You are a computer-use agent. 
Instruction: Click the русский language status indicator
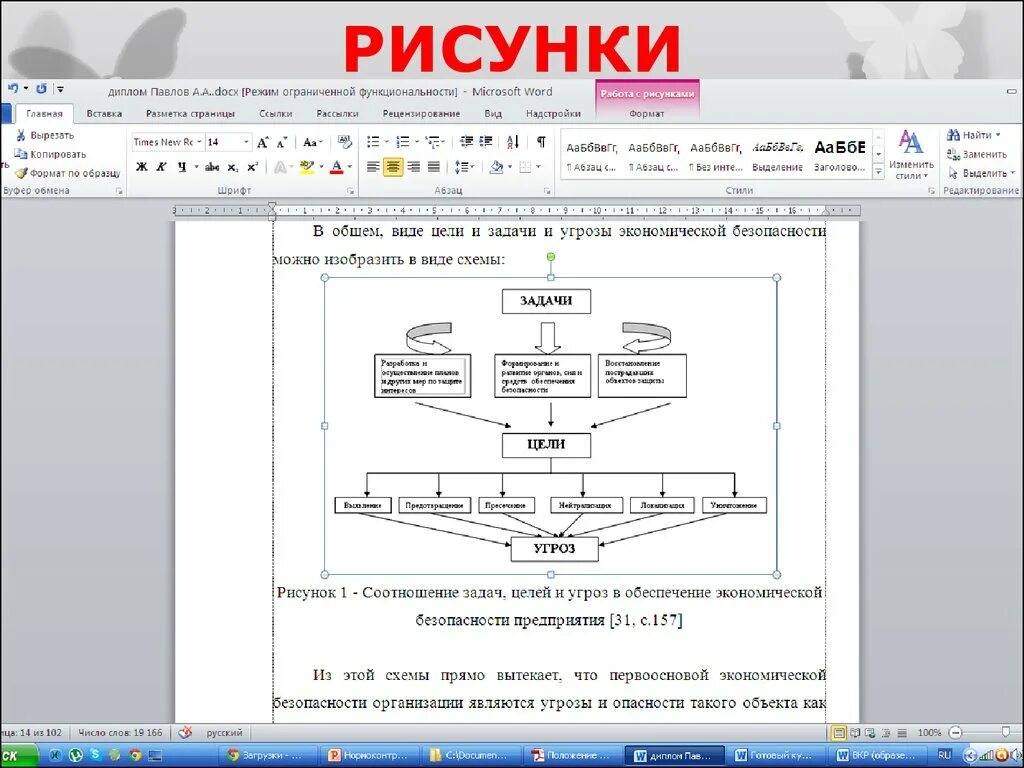224,733
